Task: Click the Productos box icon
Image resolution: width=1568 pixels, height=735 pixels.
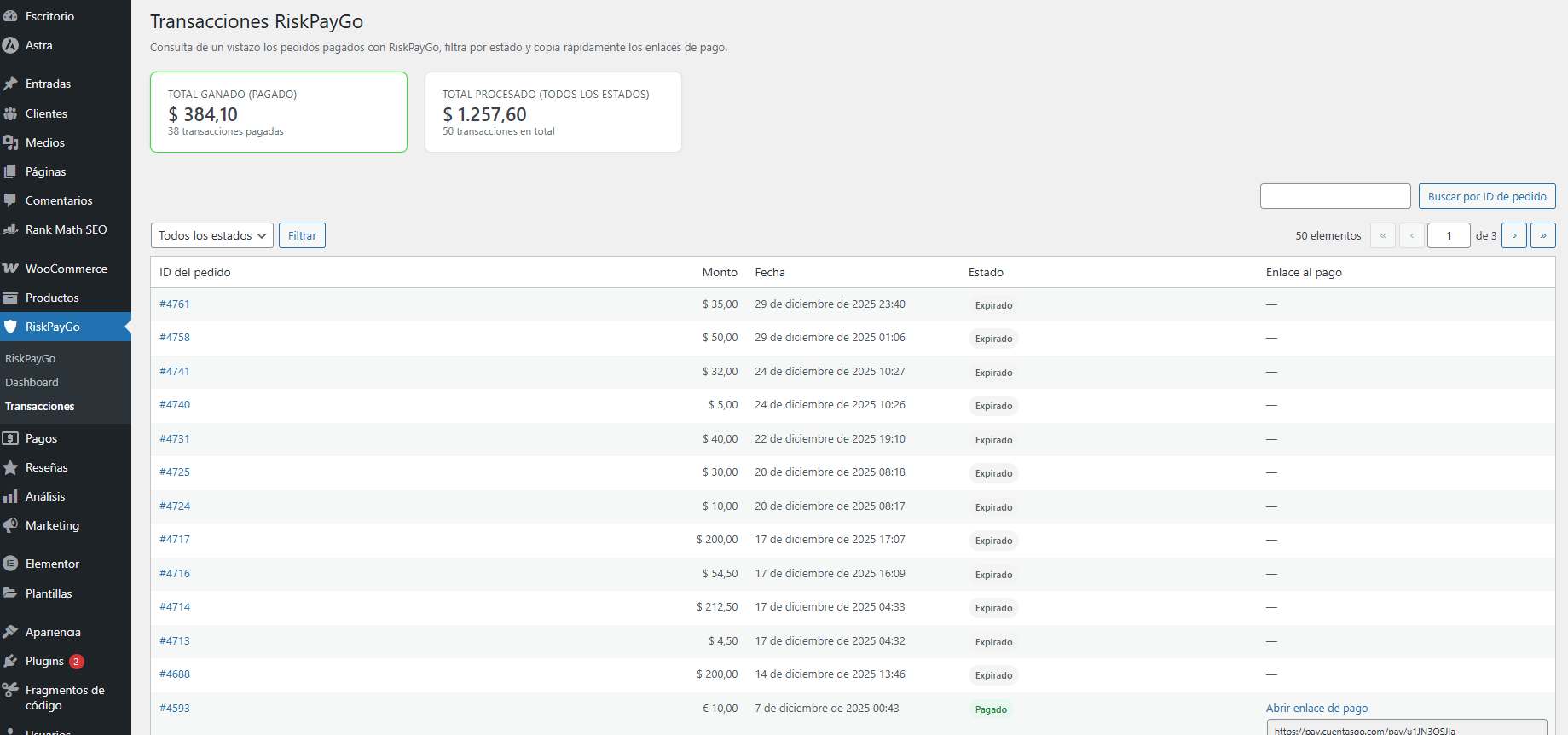Action: [x=10, y=298]
